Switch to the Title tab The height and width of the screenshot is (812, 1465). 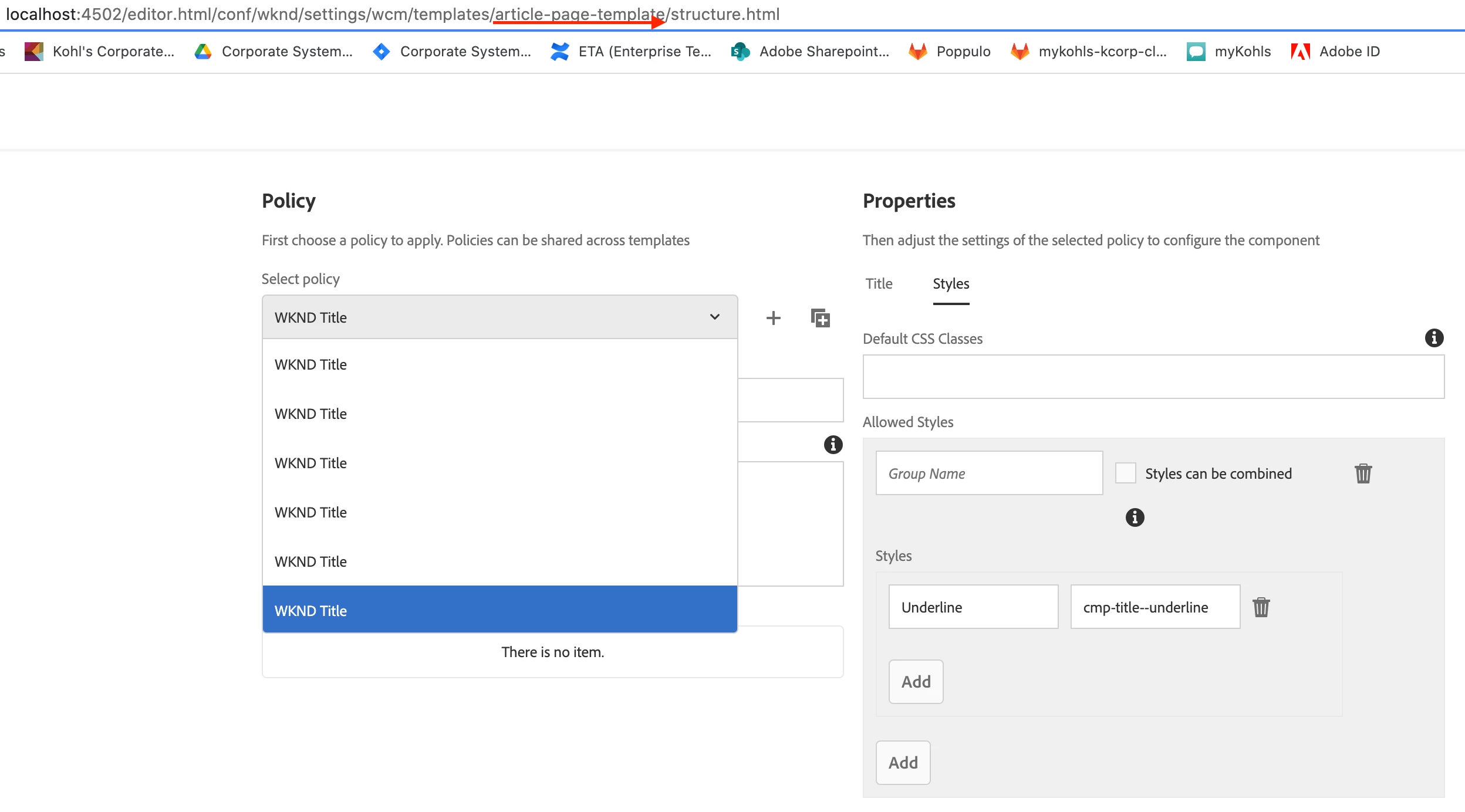click(x=879, y=284)
